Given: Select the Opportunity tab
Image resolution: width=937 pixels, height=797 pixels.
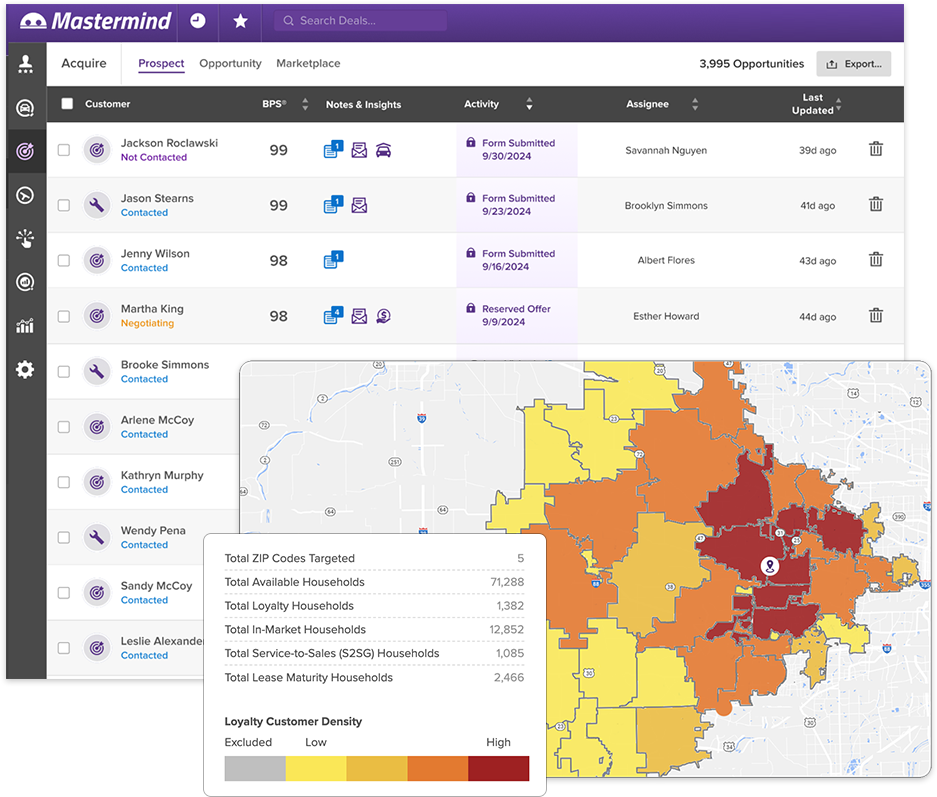Looking at the screenshot, I should pyautogui.click(x=230, y=63).
